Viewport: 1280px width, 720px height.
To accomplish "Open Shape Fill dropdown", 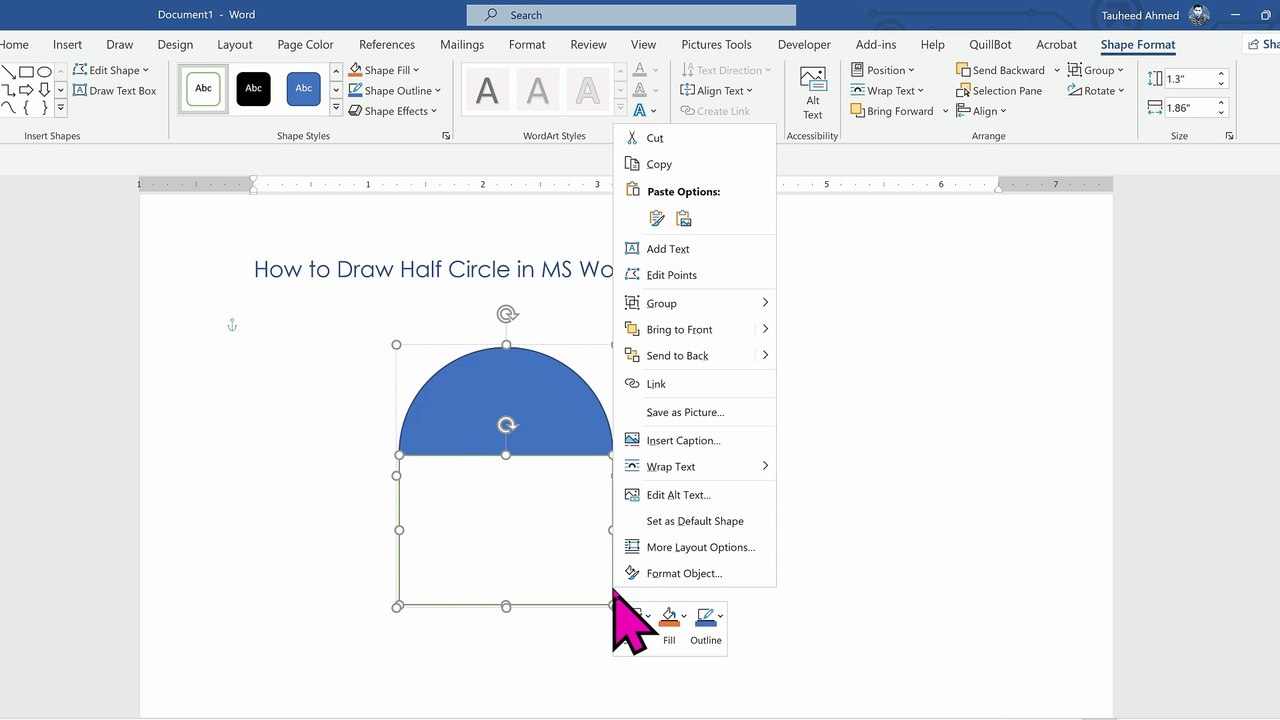I will [384, 70].
